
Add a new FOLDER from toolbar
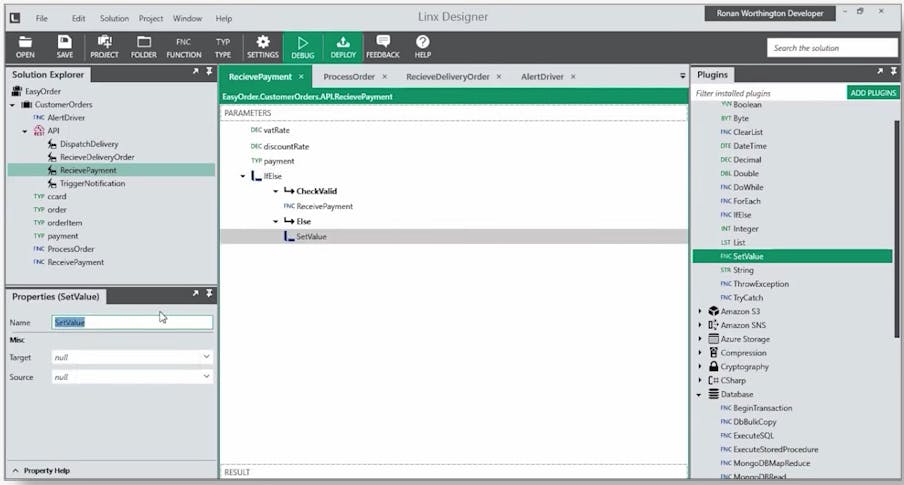click(x=144, y=47)
